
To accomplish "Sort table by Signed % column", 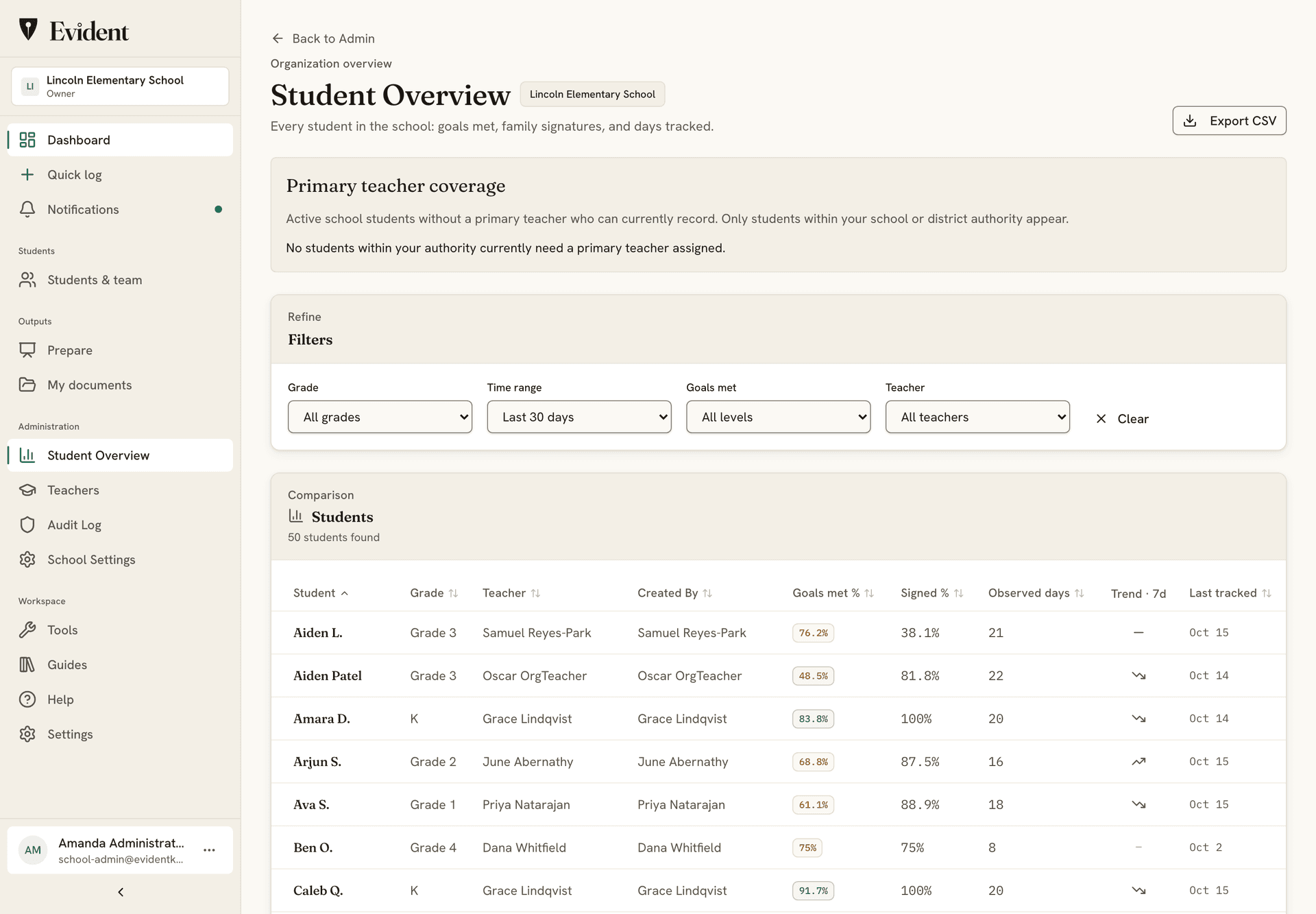I will pyautogui.click(x=931, y=593).
